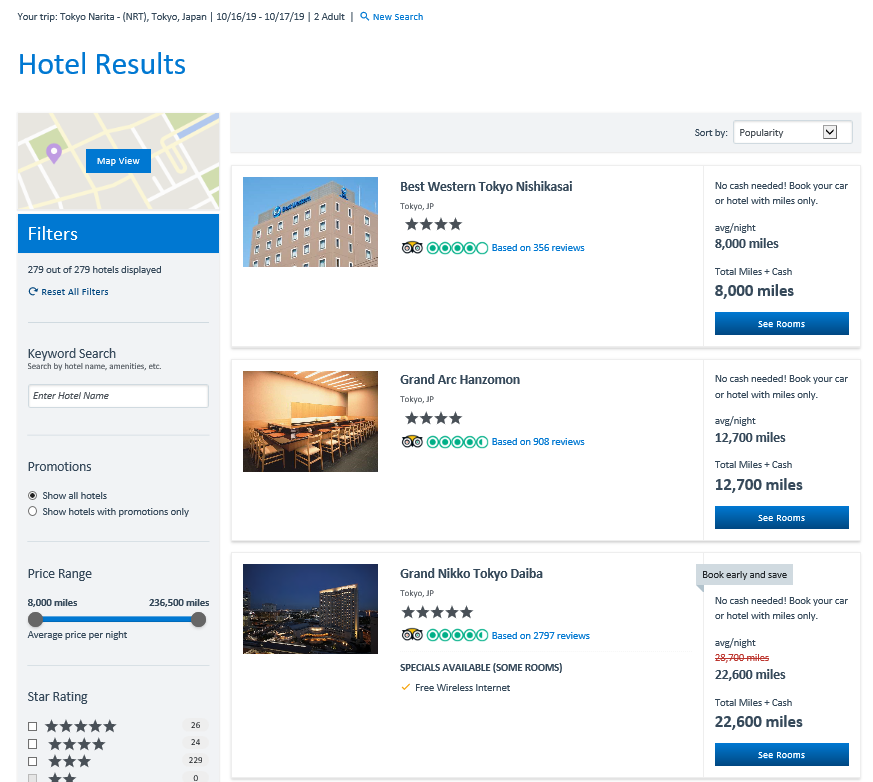Click Best Western building photo thumbnail

coord(310,222)
